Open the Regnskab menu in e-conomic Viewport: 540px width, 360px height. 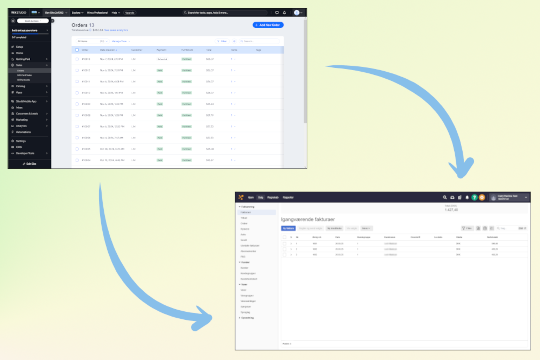pos(273,197)
